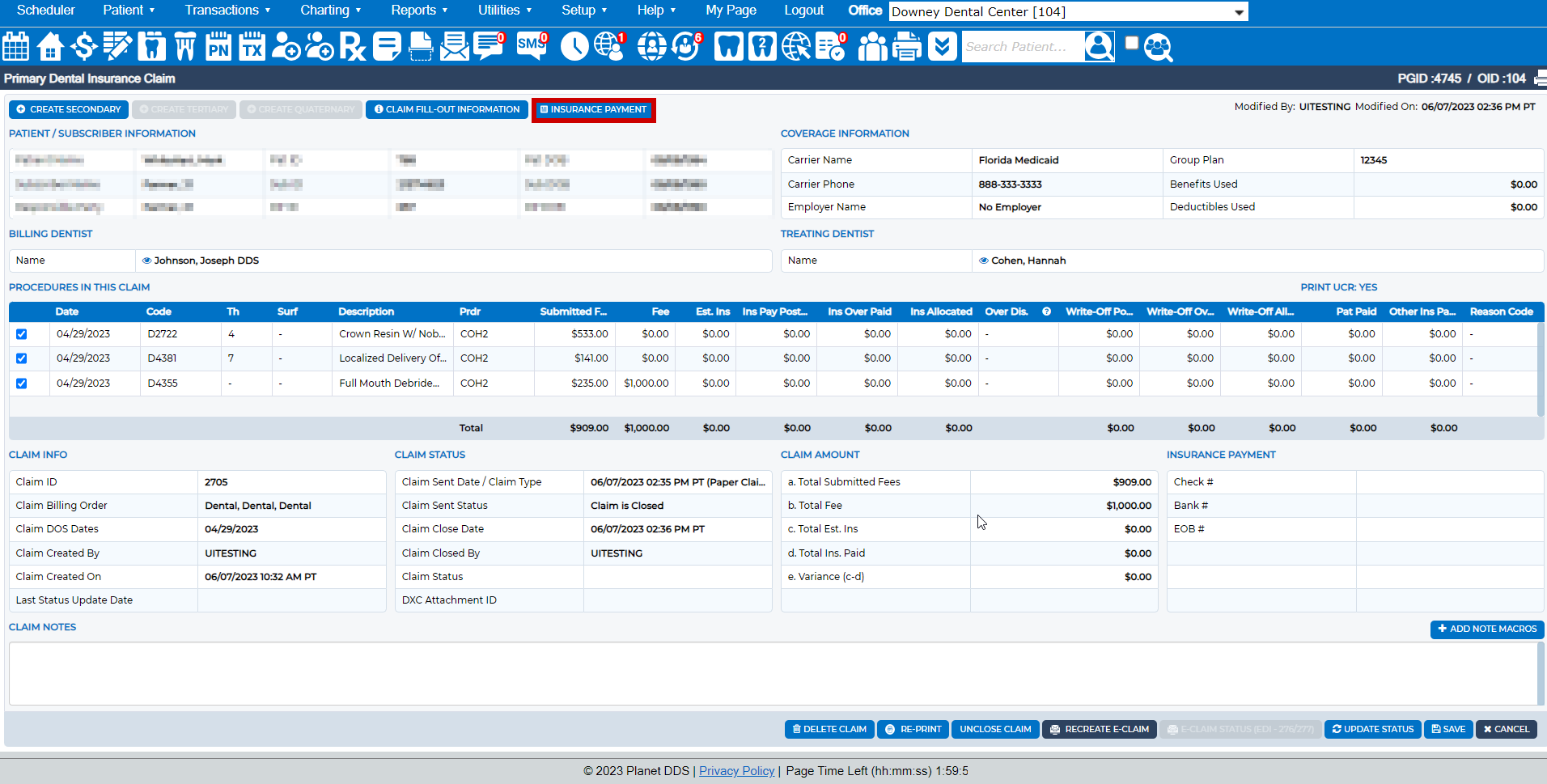Viewport: 1547px width, 784px height.
Task: Click the My Page menu item
Action: pos(731,11)
